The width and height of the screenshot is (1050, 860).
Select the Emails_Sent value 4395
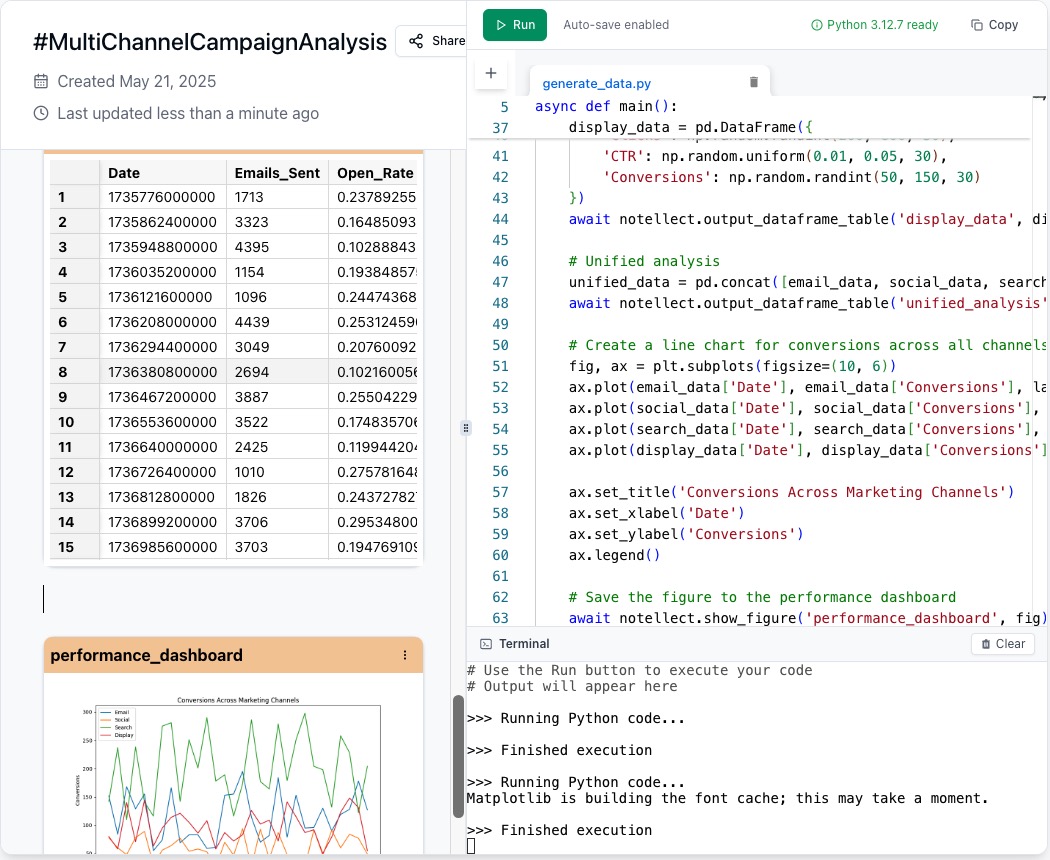(x=277, y=247)
